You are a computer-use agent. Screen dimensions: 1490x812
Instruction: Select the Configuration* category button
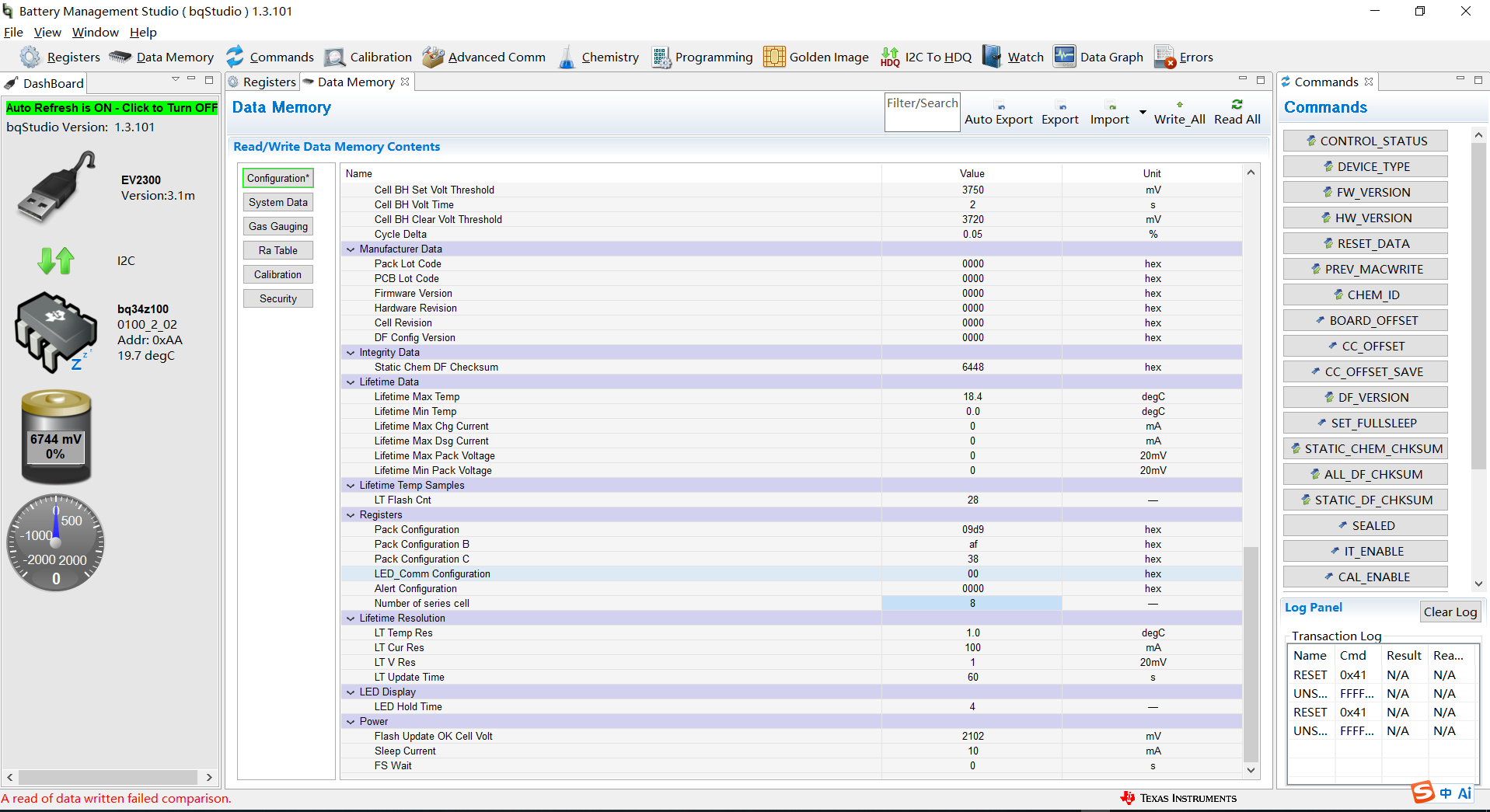pyautogui.click(x=278, y=178)
